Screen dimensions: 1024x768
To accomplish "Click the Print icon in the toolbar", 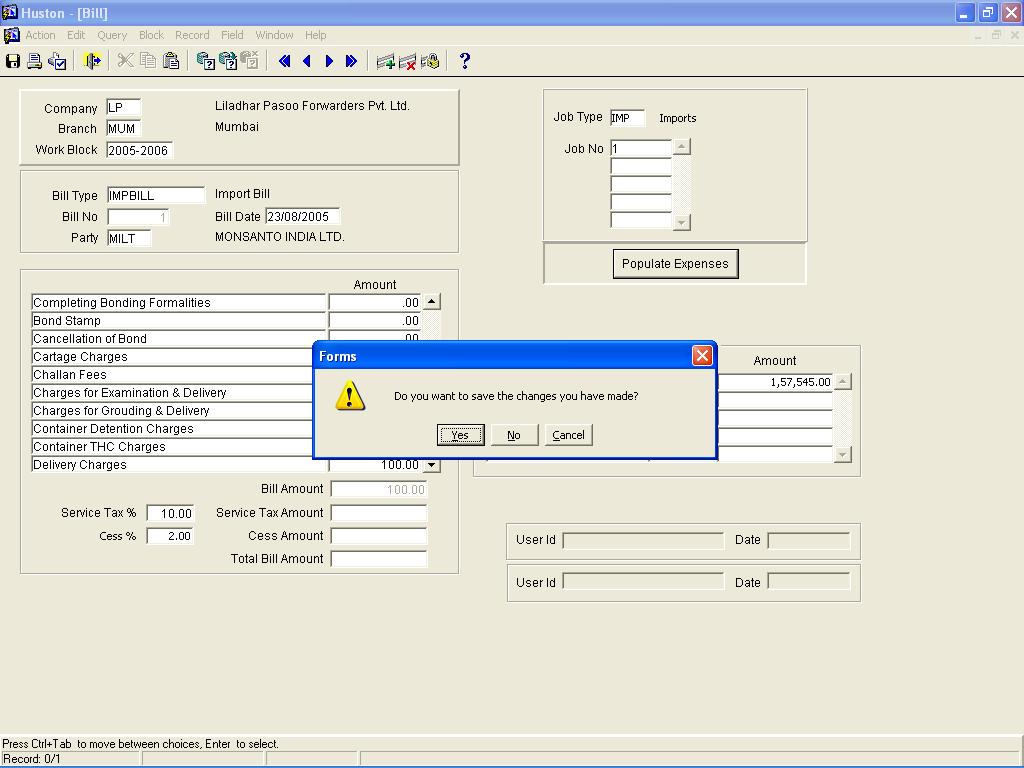I will (35, 61).
